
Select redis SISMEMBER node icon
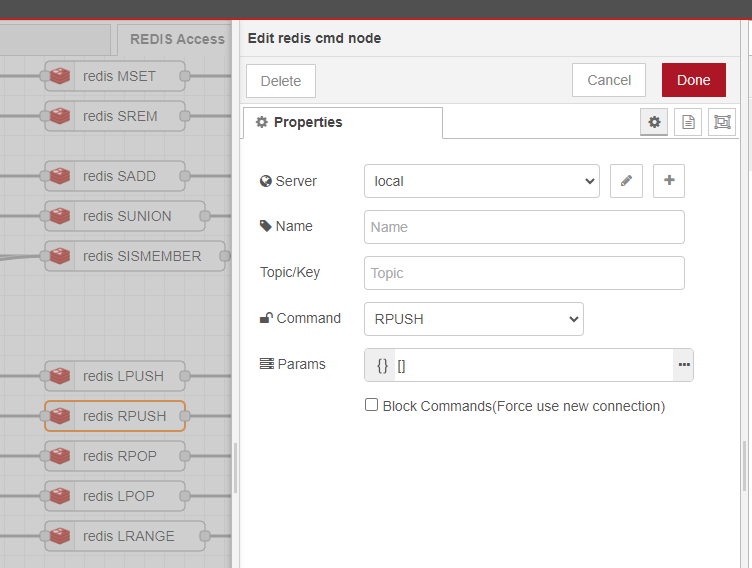coord(60,256)
